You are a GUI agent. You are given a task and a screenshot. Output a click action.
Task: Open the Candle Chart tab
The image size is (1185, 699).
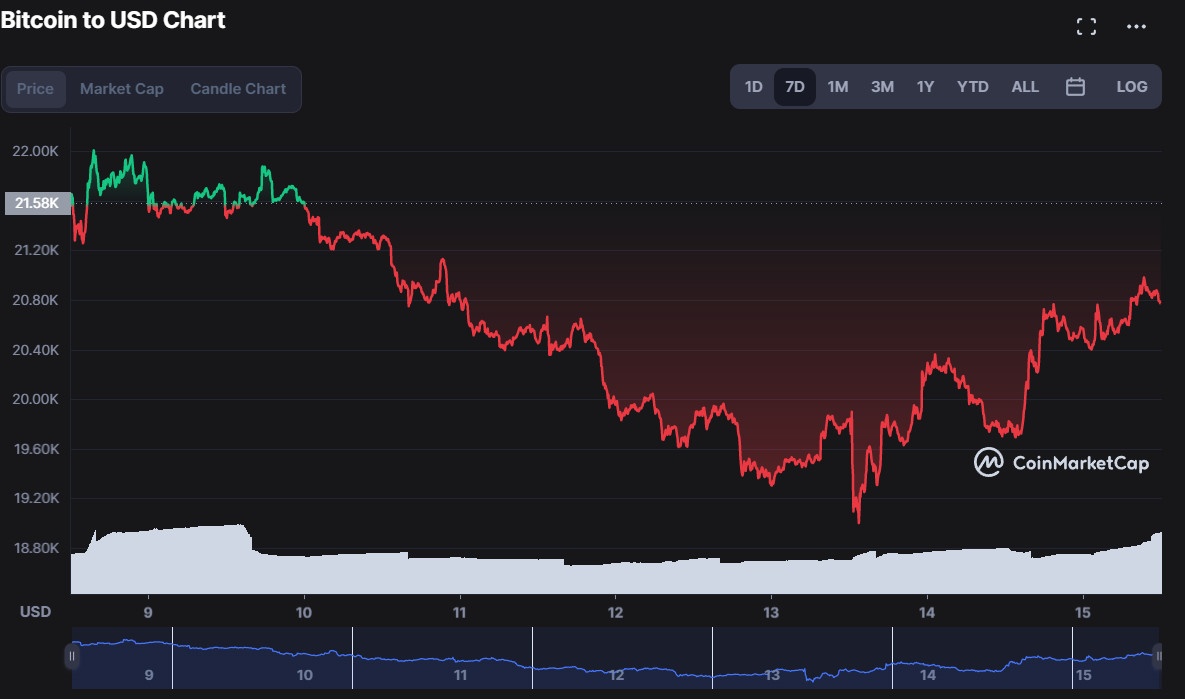point(238,89)
